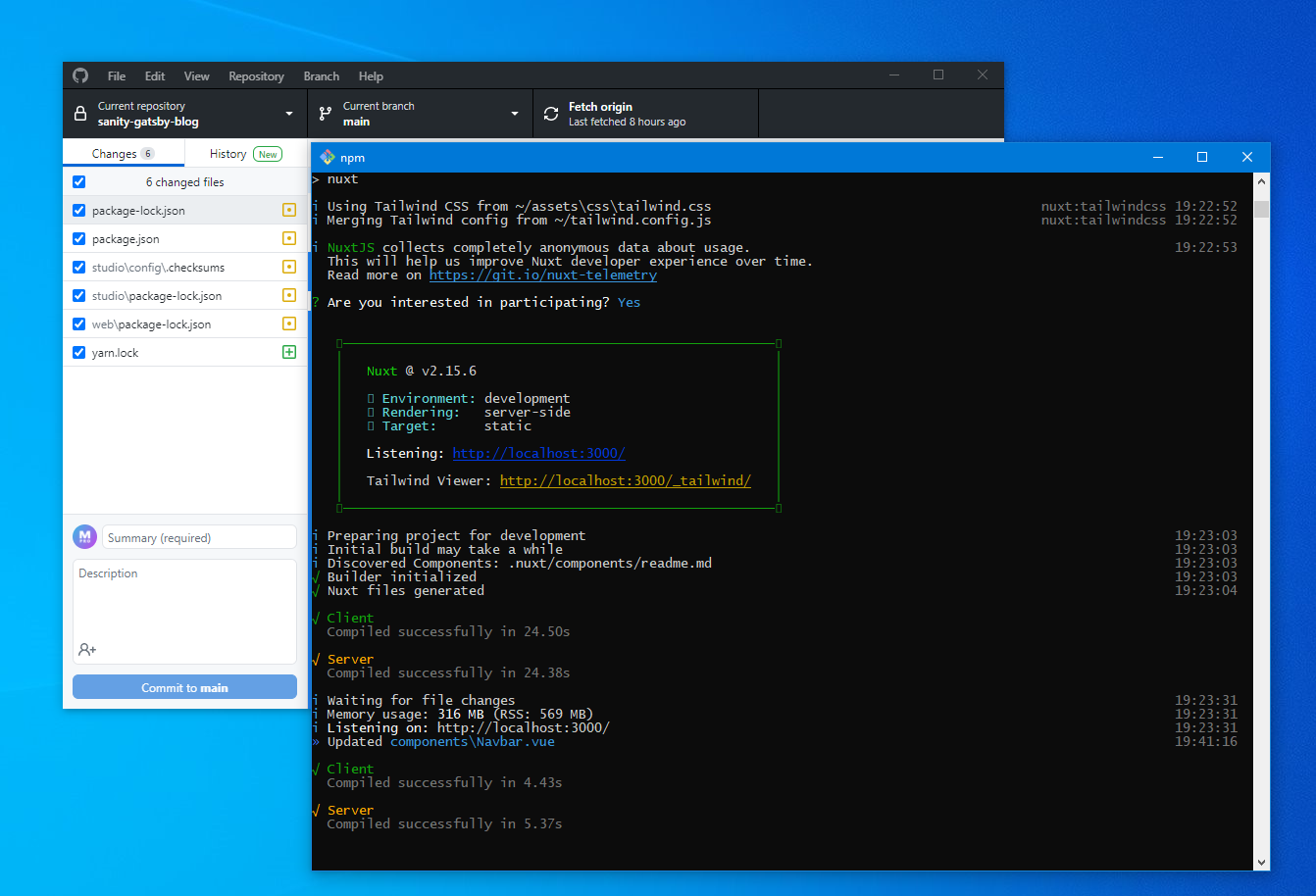Open the nuxt-telemetry link in terminal

point(543,275)
